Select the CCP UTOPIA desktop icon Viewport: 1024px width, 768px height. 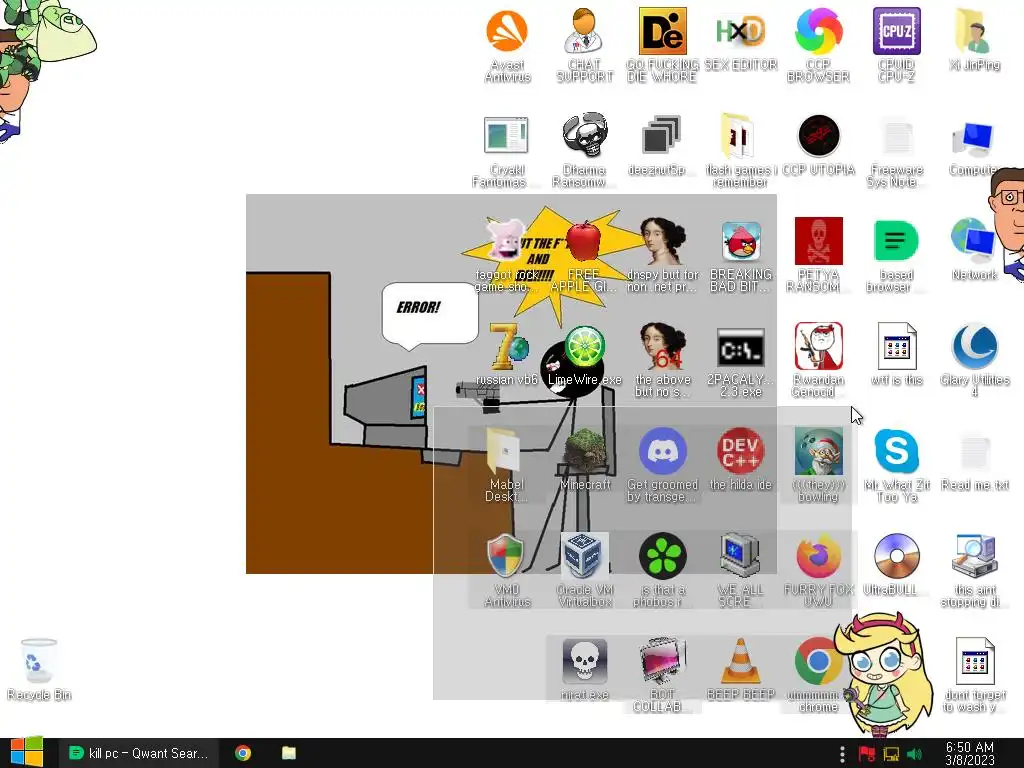click(x=818, y=145)
